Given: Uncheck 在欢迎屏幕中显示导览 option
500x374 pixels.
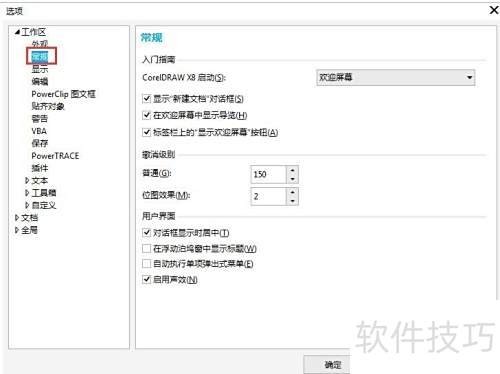Looking at the screenshot, I should tap(146, 115).
